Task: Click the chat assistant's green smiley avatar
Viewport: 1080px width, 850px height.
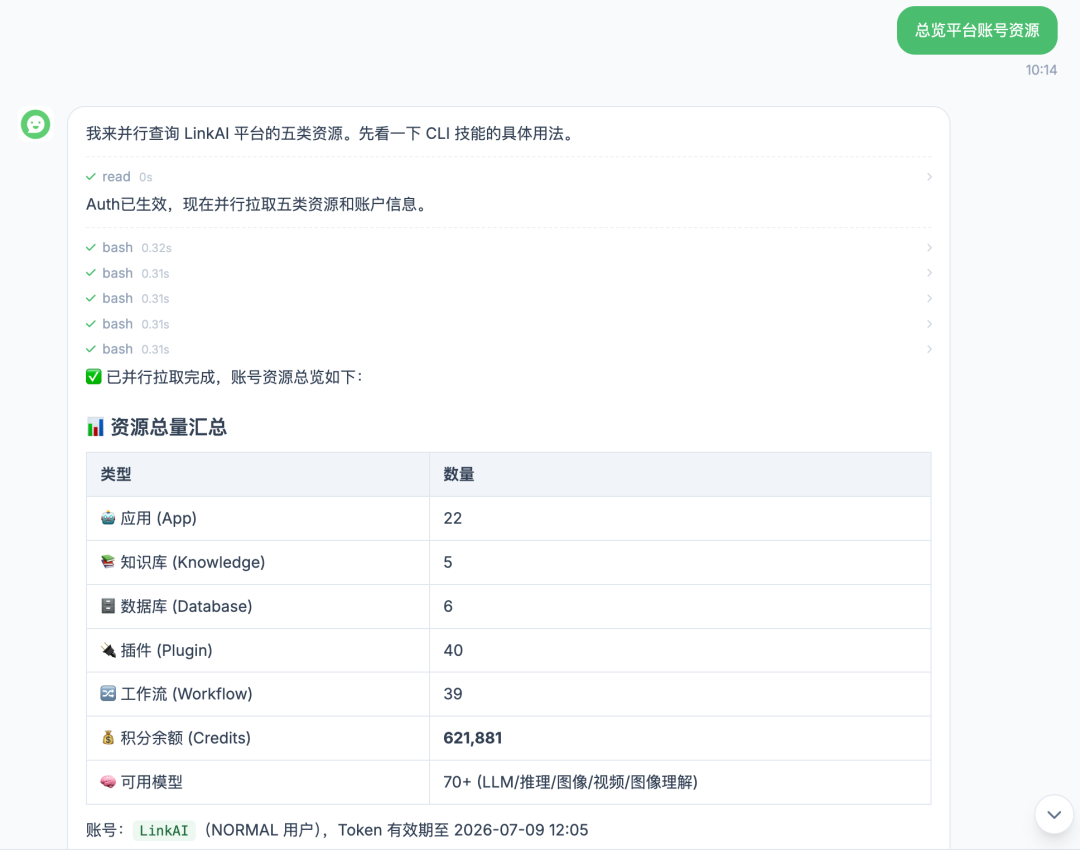Action: point(35,125)
